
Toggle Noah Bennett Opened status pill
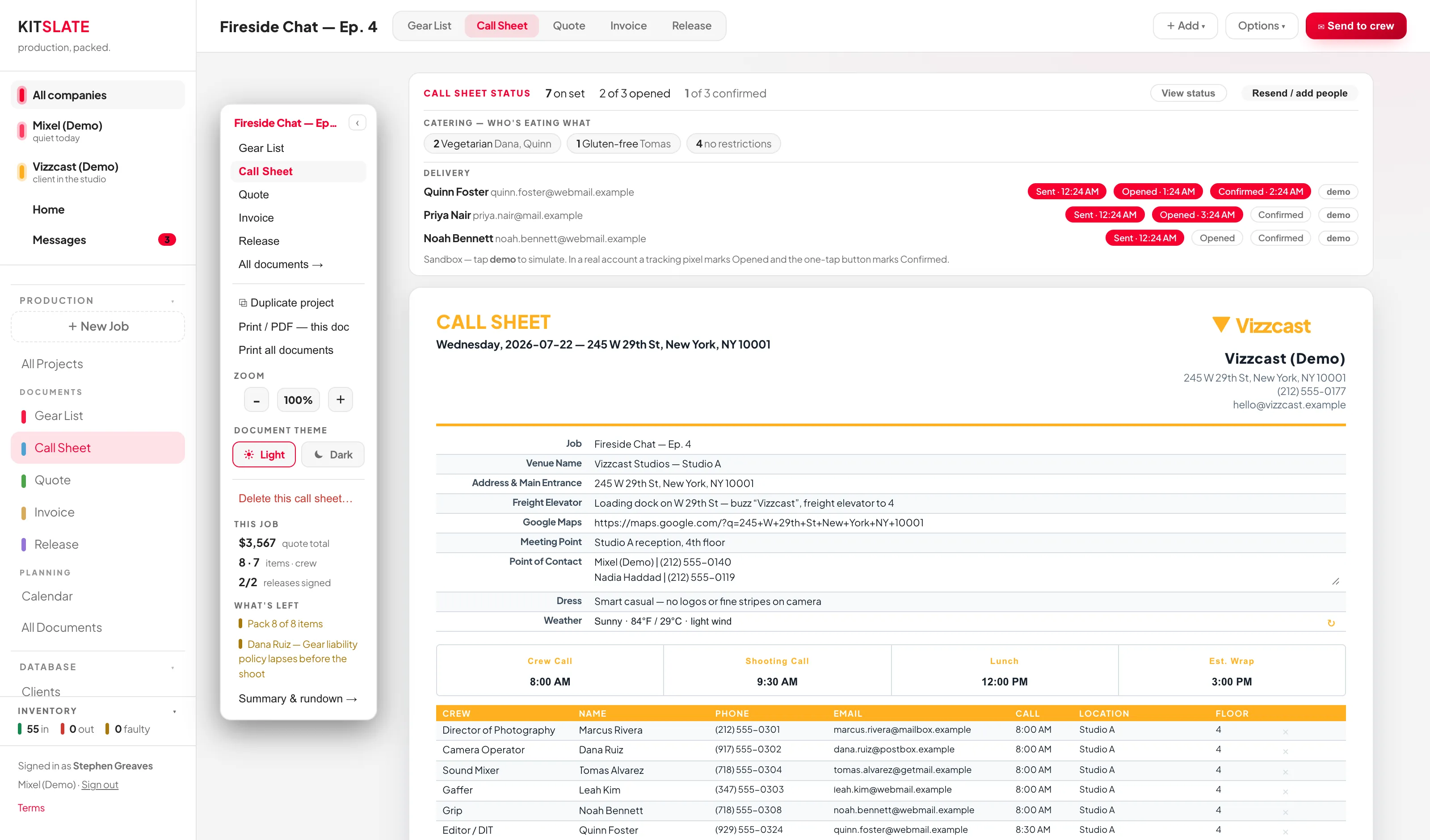pyautogui.click(x=1217, y=239)
